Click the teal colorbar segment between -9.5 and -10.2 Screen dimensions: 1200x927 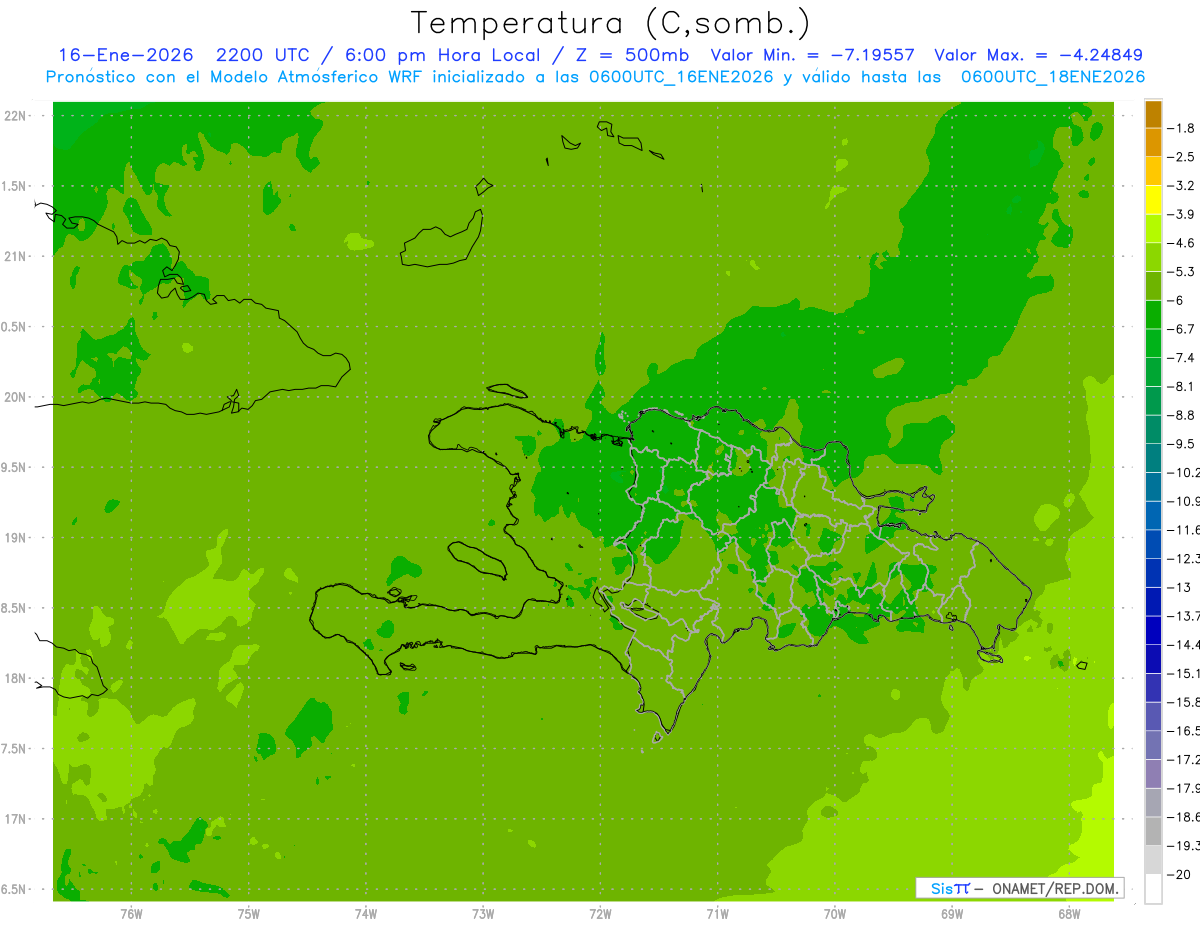click(1153, 458)
